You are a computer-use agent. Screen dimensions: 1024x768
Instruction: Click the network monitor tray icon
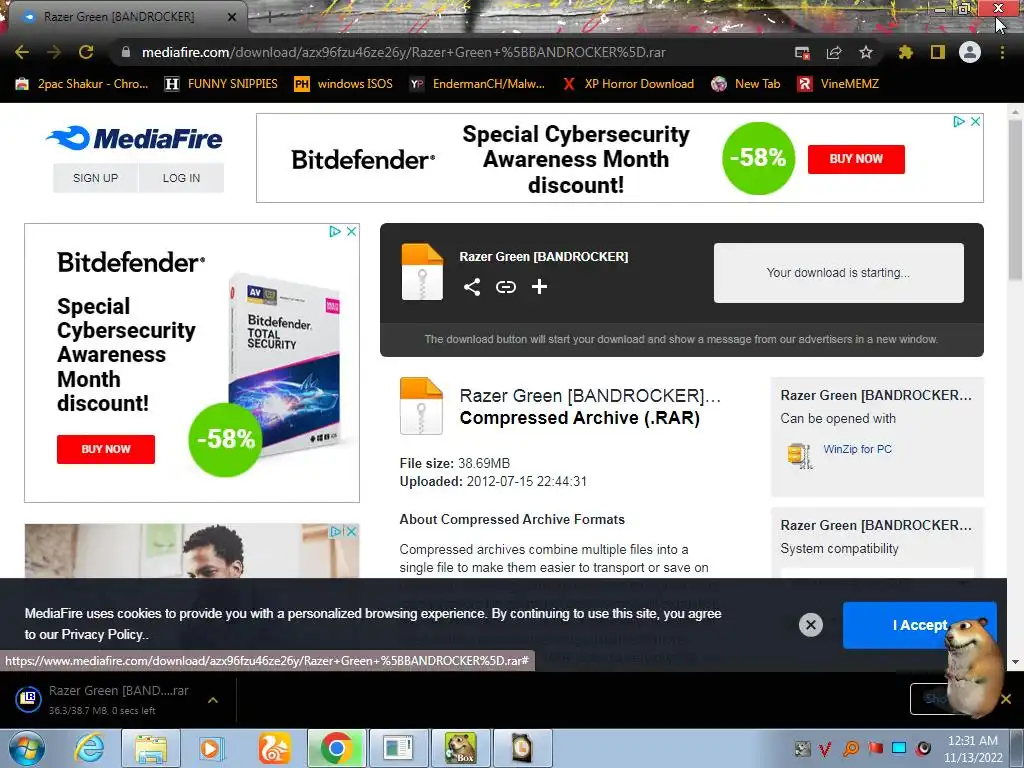click(x=899, y=748)
